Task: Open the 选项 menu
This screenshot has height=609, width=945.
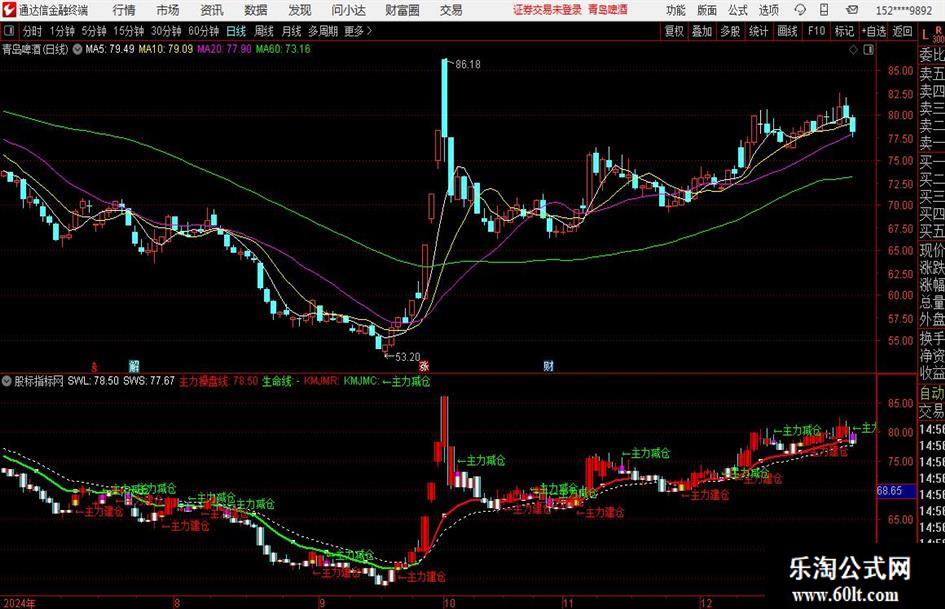Action: point(769,10)
